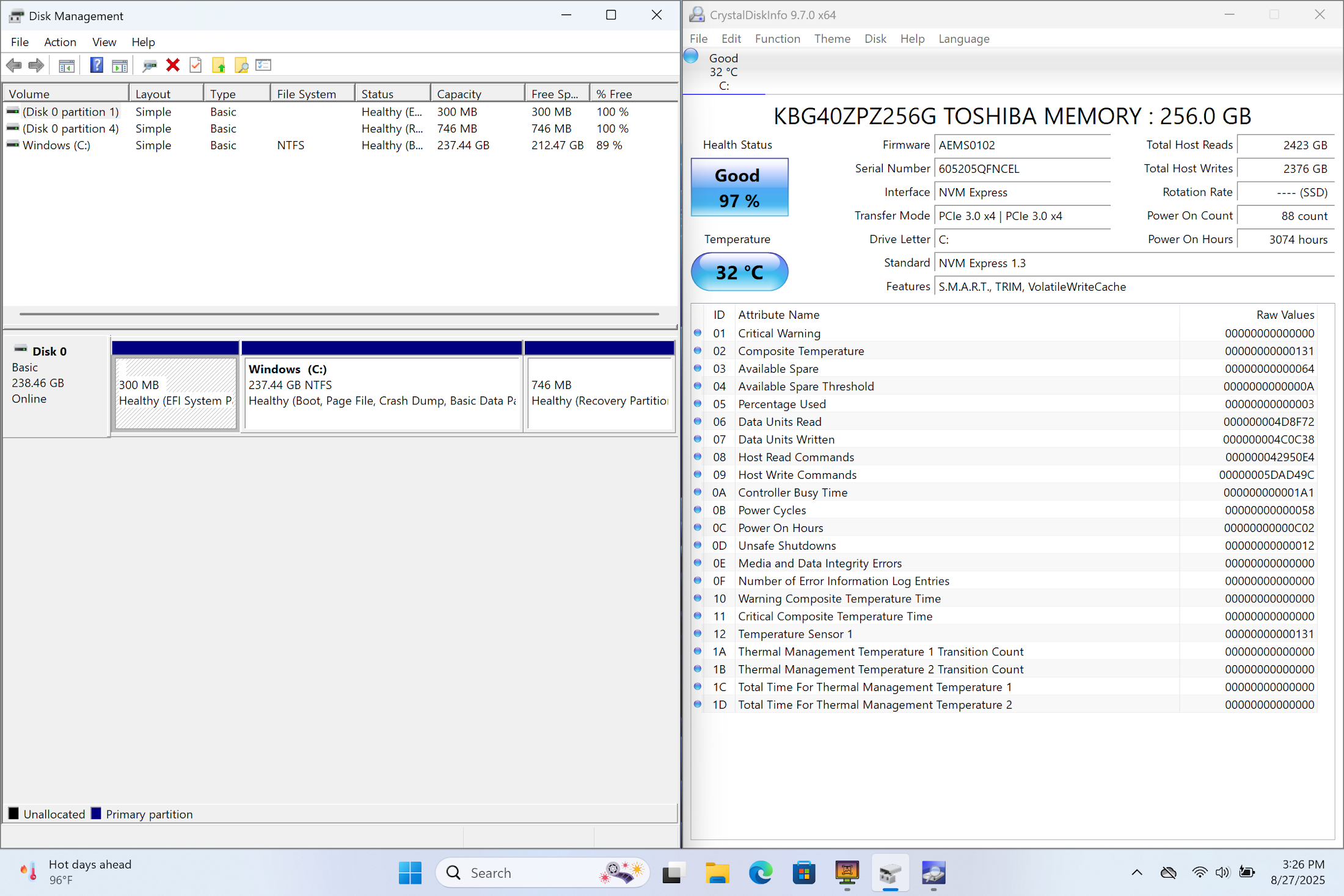Click the Serial Number field 605205QFNCEL

pyautogui.click(x=1022, y=169)
